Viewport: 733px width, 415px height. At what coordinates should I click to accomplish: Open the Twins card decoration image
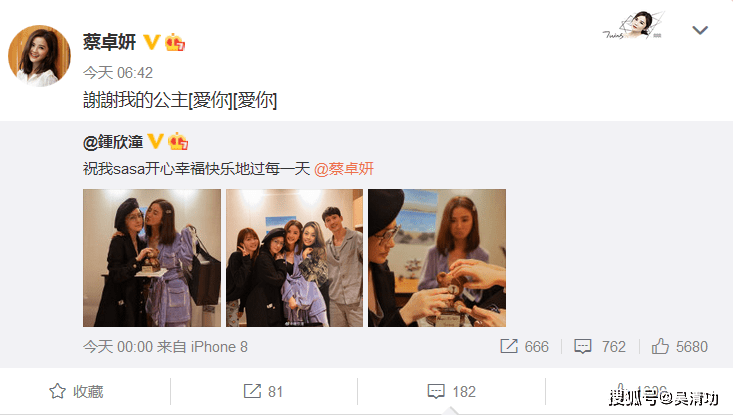coord(633,26)
